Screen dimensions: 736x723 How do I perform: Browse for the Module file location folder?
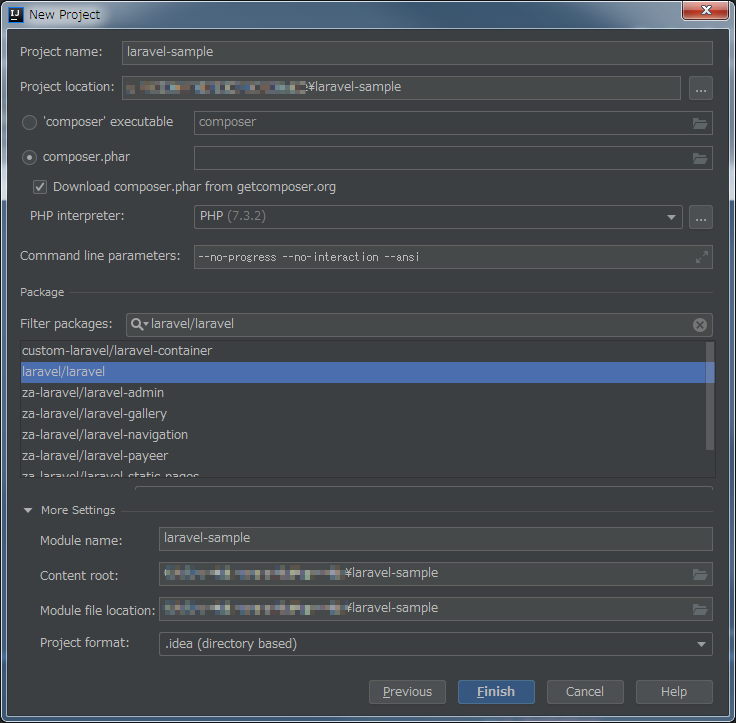pos(700,609)
